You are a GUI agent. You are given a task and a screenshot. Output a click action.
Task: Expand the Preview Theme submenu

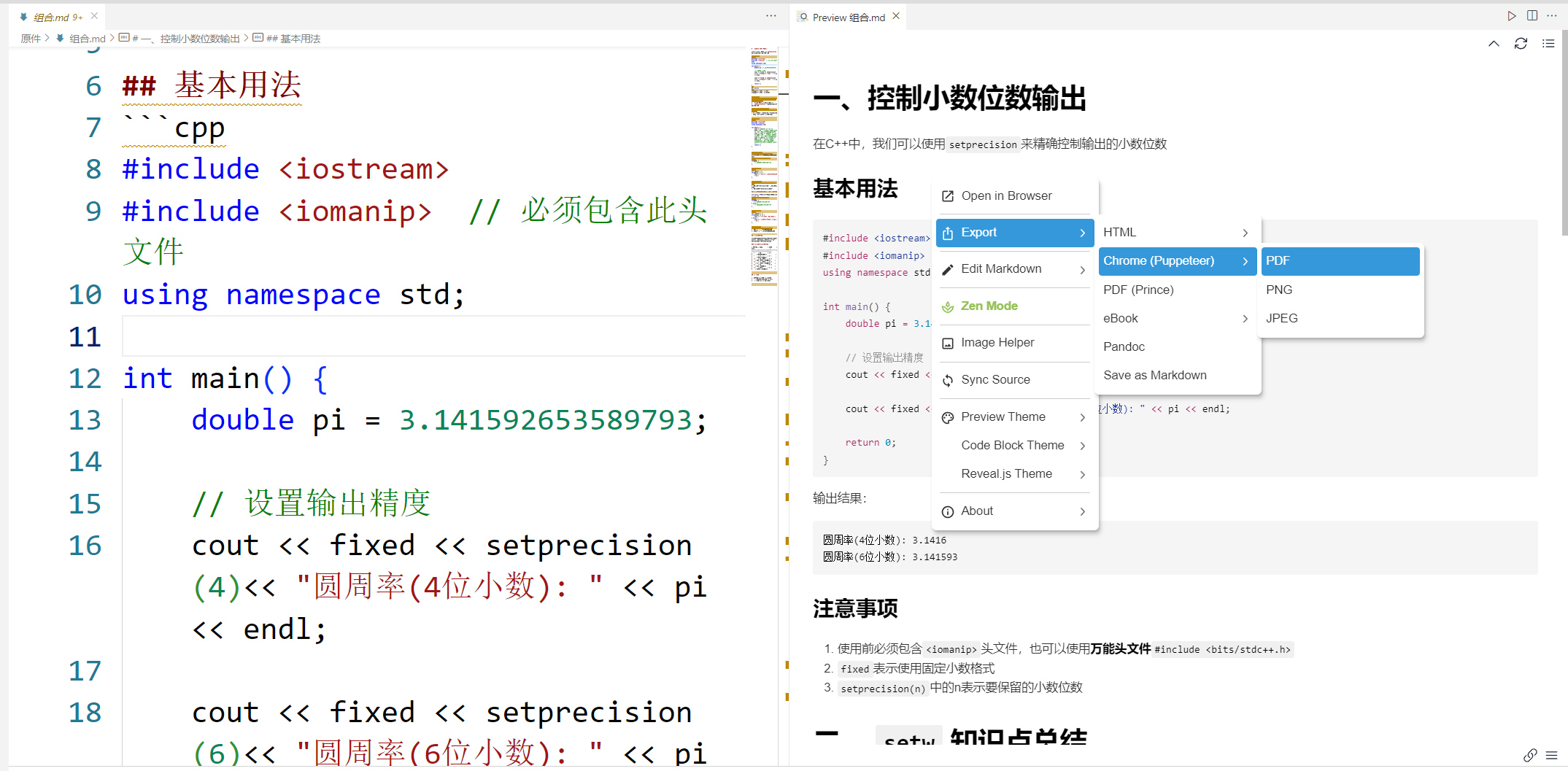pos(1083,417)
